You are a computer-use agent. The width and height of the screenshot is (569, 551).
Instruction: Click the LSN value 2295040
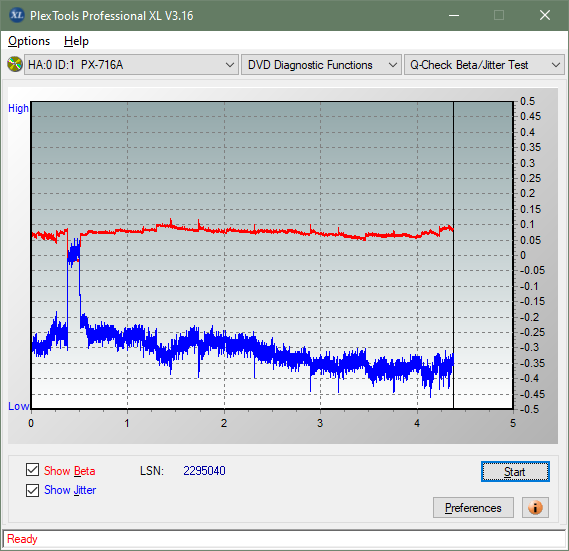(x=204, y=471)
